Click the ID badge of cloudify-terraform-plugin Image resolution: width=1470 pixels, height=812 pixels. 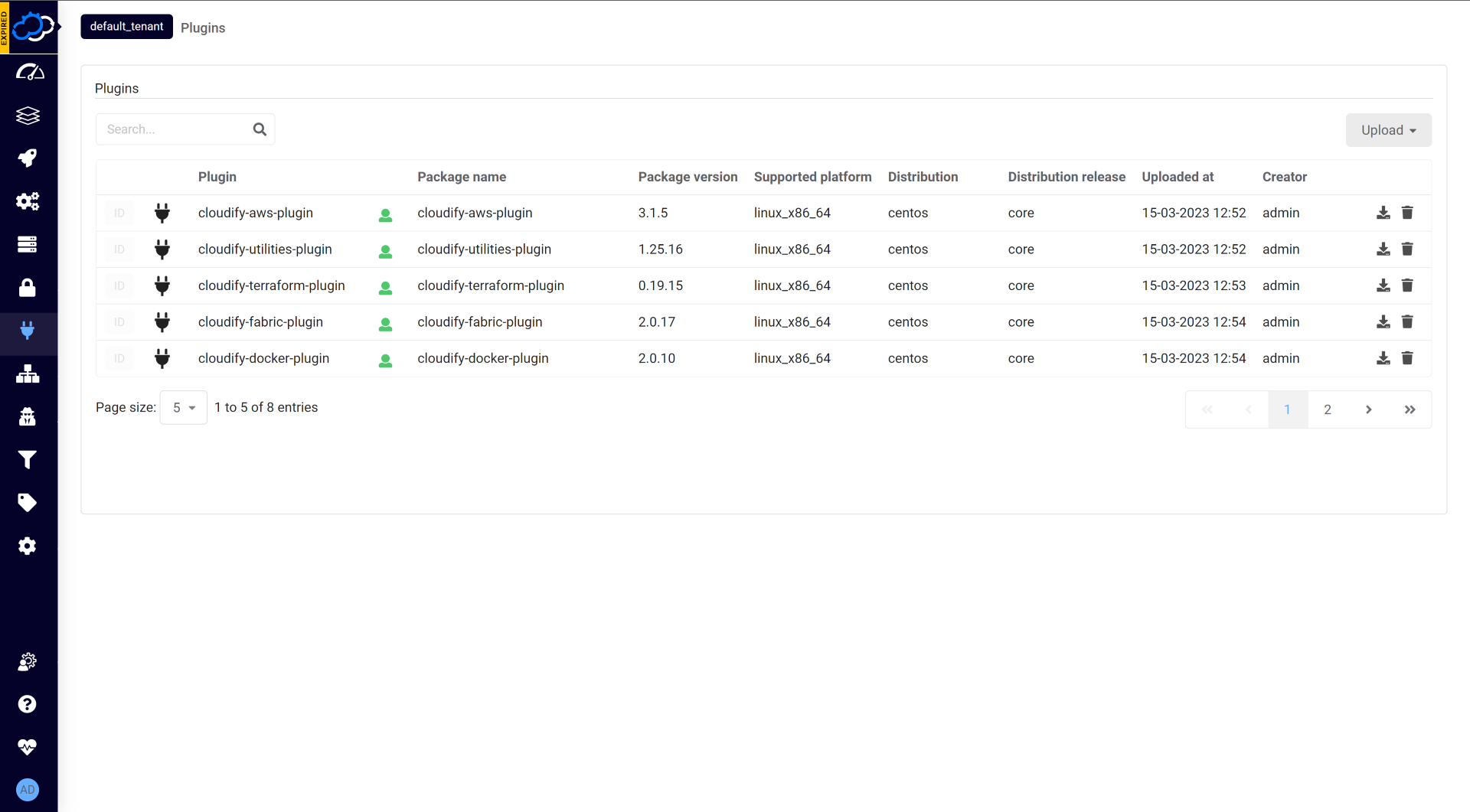119,285
